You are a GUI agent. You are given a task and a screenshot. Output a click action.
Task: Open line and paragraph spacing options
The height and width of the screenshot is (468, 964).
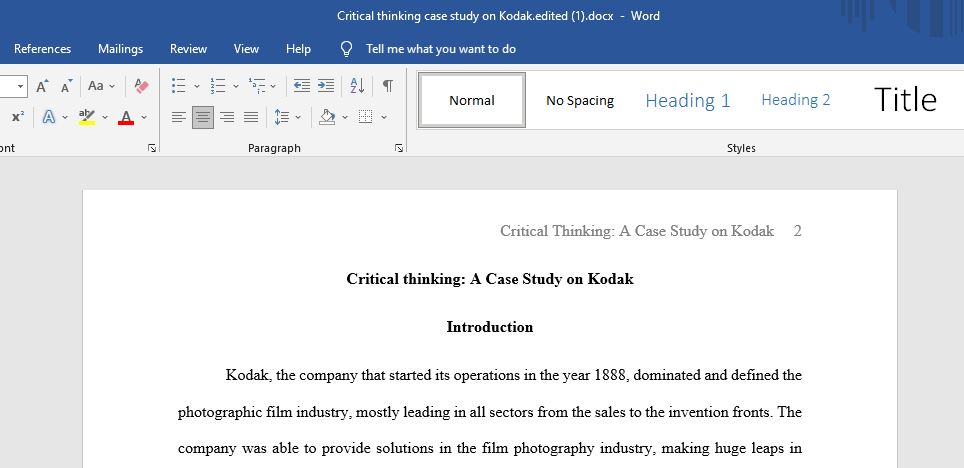pos(282,117)
